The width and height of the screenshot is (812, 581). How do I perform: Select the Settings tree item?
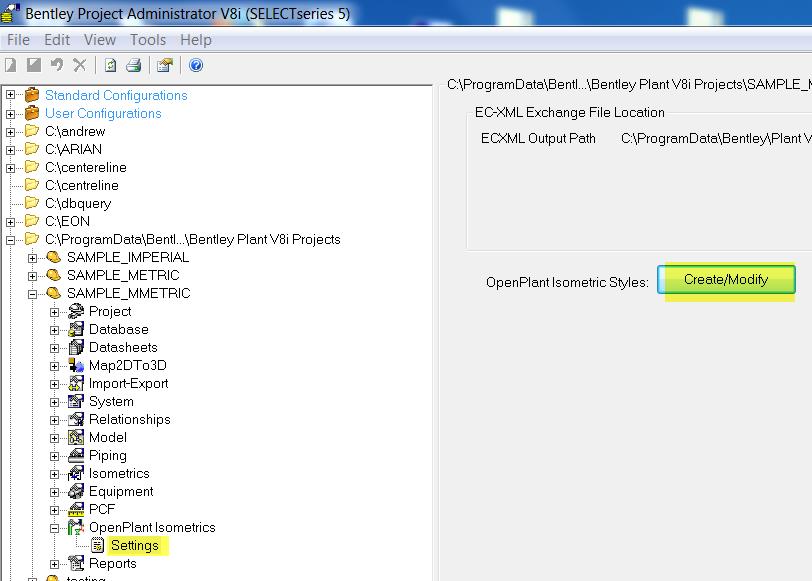[x=135, y=545]
